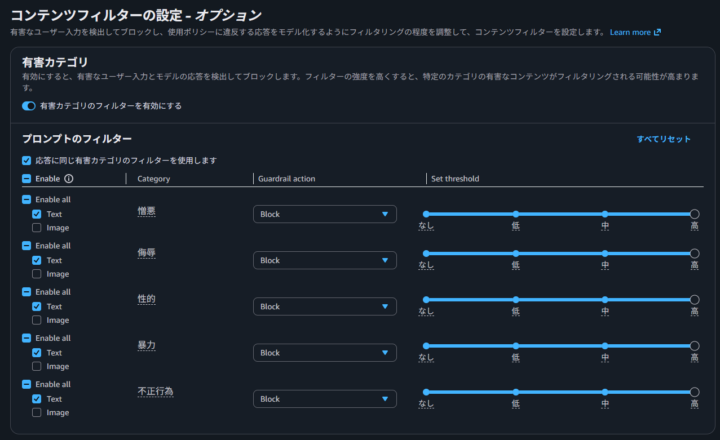Open the Guardrail action dropdown for 憎悪
Viewport: 720px width, 440px height.
tap(324, 214)
